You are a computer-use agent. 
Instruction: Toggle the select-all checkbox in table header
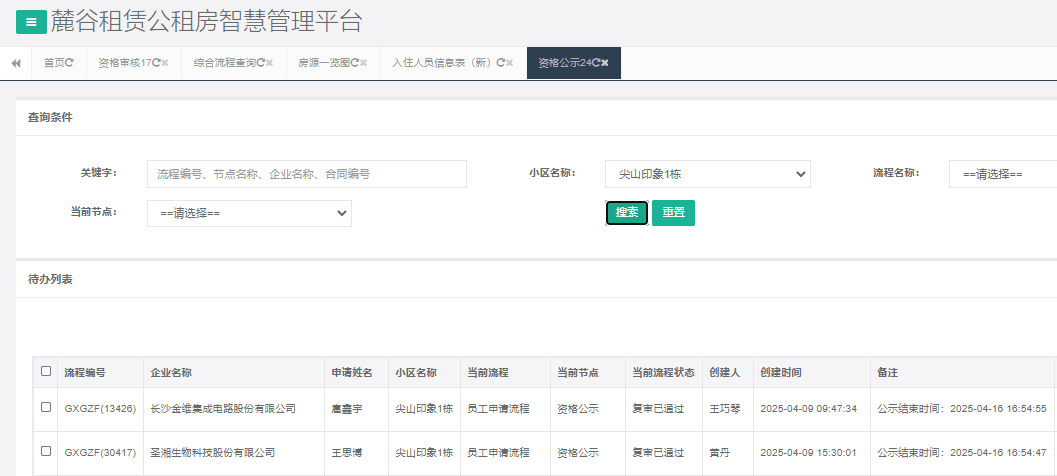coord(46,372)
